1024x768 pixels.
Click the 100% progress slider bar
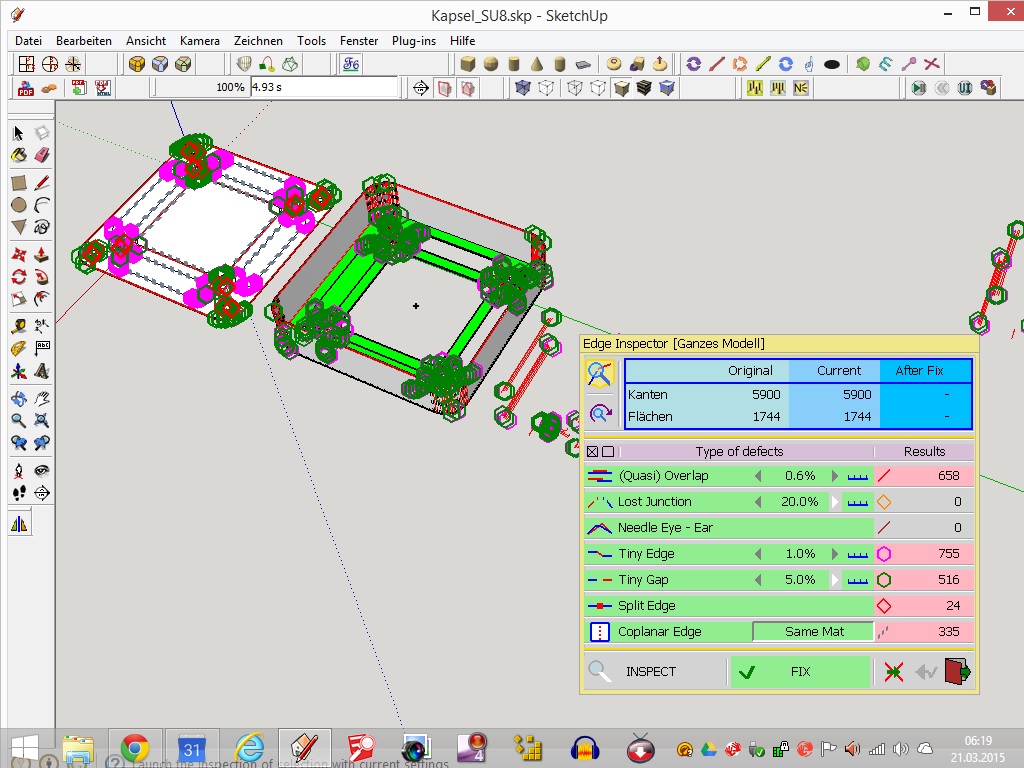[x=200, y=88]
